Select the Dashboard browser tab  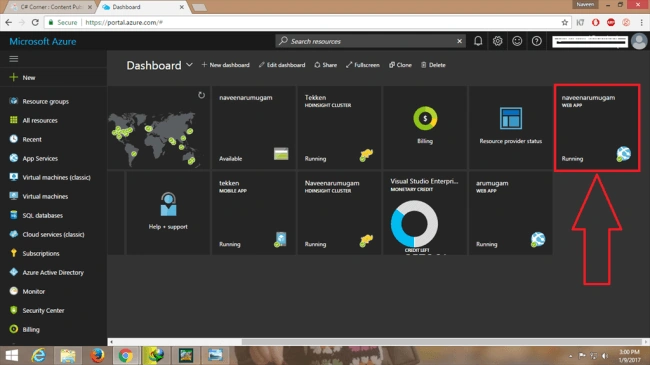(x=143, y=7)
